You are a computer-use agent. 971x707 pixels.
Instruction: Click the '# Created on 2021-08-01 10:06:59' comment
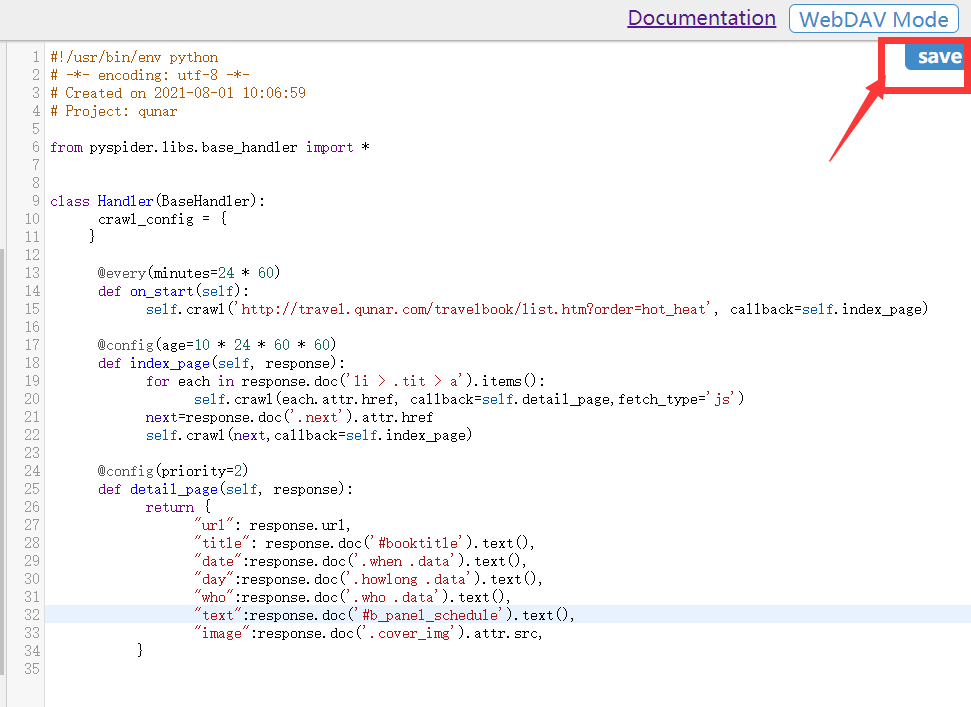click(x=178, y=93)
